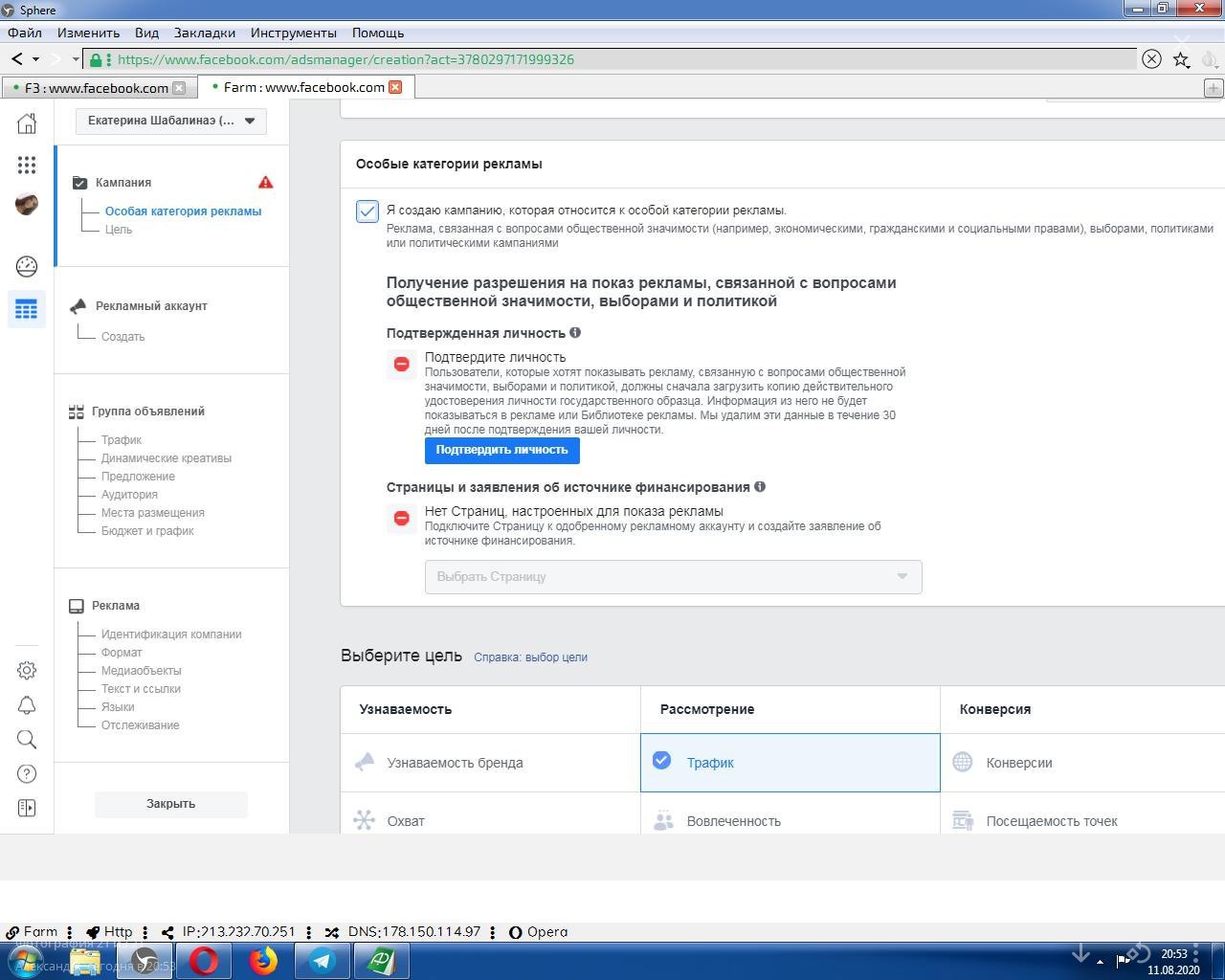This screenshot has height=980, width=1225.
Task: Choose the Узнаваемость бренда objective
Action: [x=490, y=763]
